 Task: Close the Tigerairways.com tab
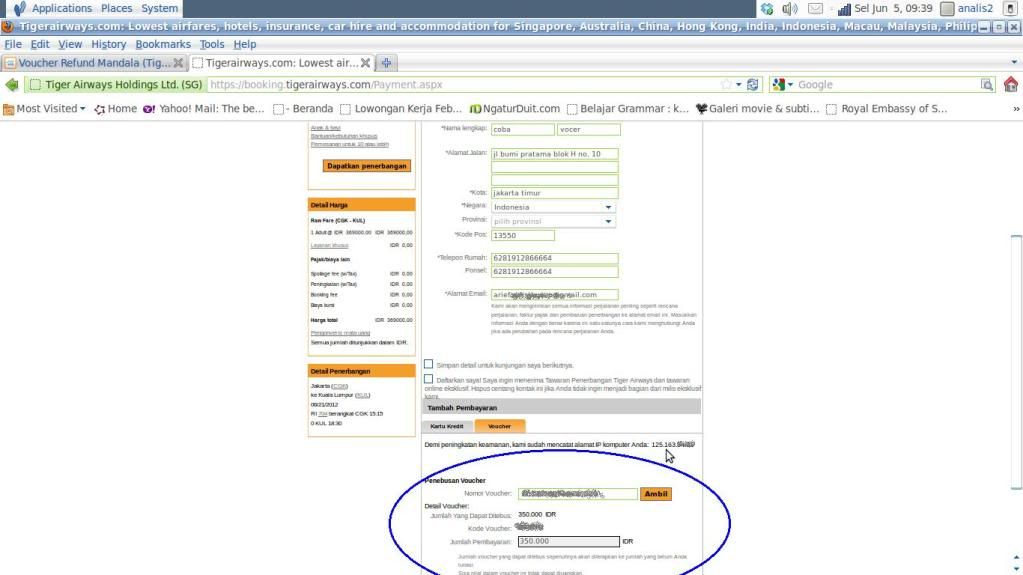pyautogui.click(x=365, y=63)
